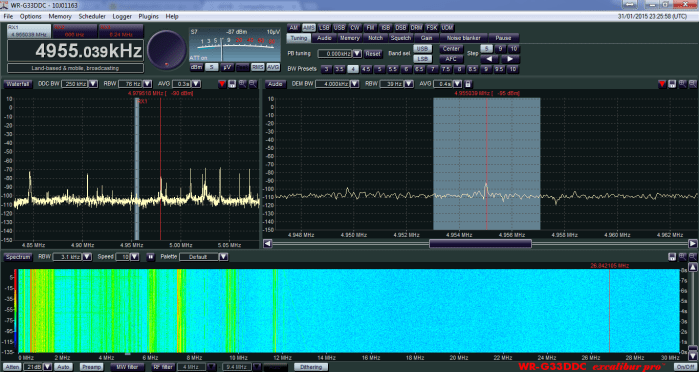Step the frequency up with the right arrow
The height and width of the screenshot is (372, 699).
[510, 59]
